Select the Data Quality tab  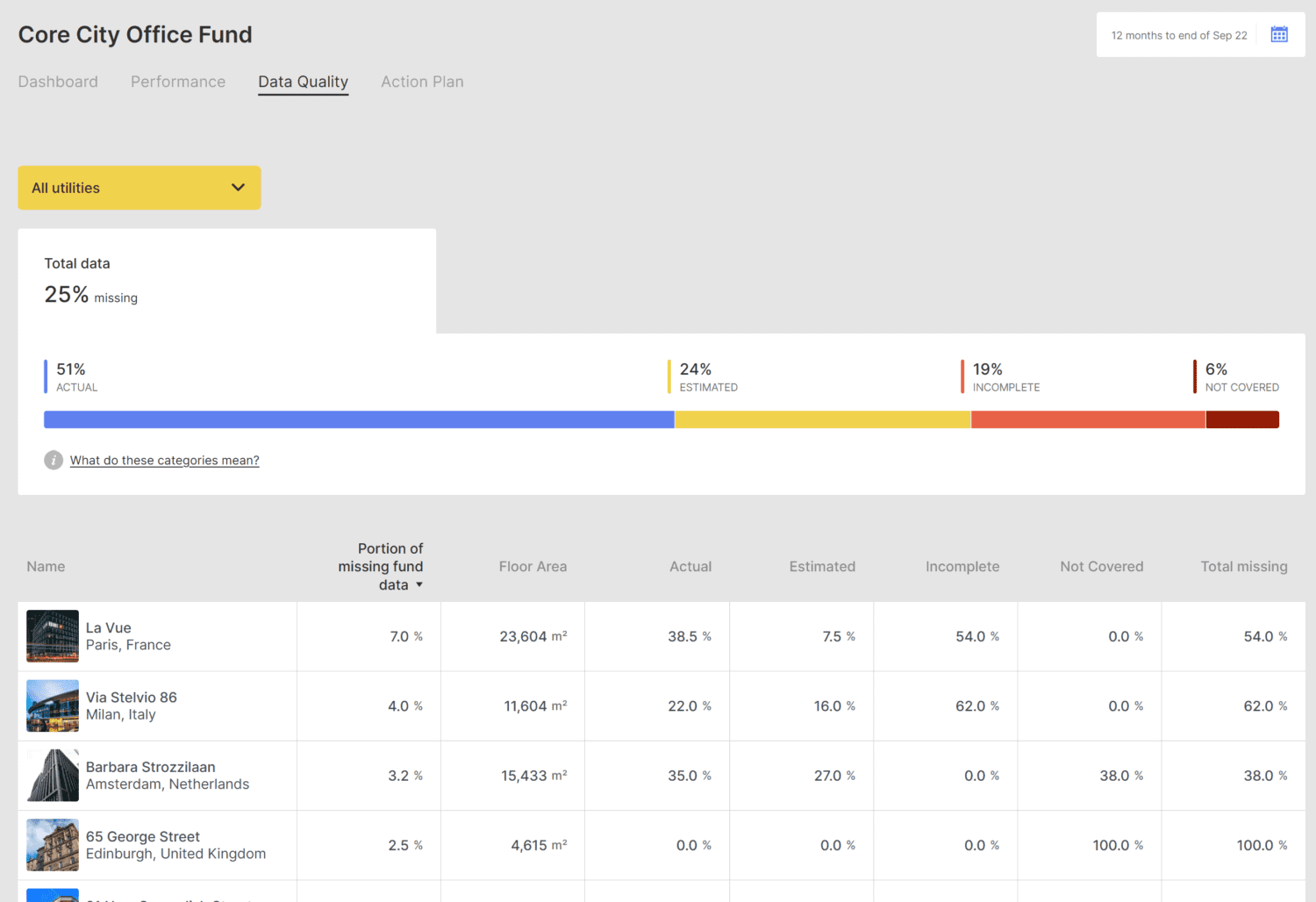click(x=304, y=82)
